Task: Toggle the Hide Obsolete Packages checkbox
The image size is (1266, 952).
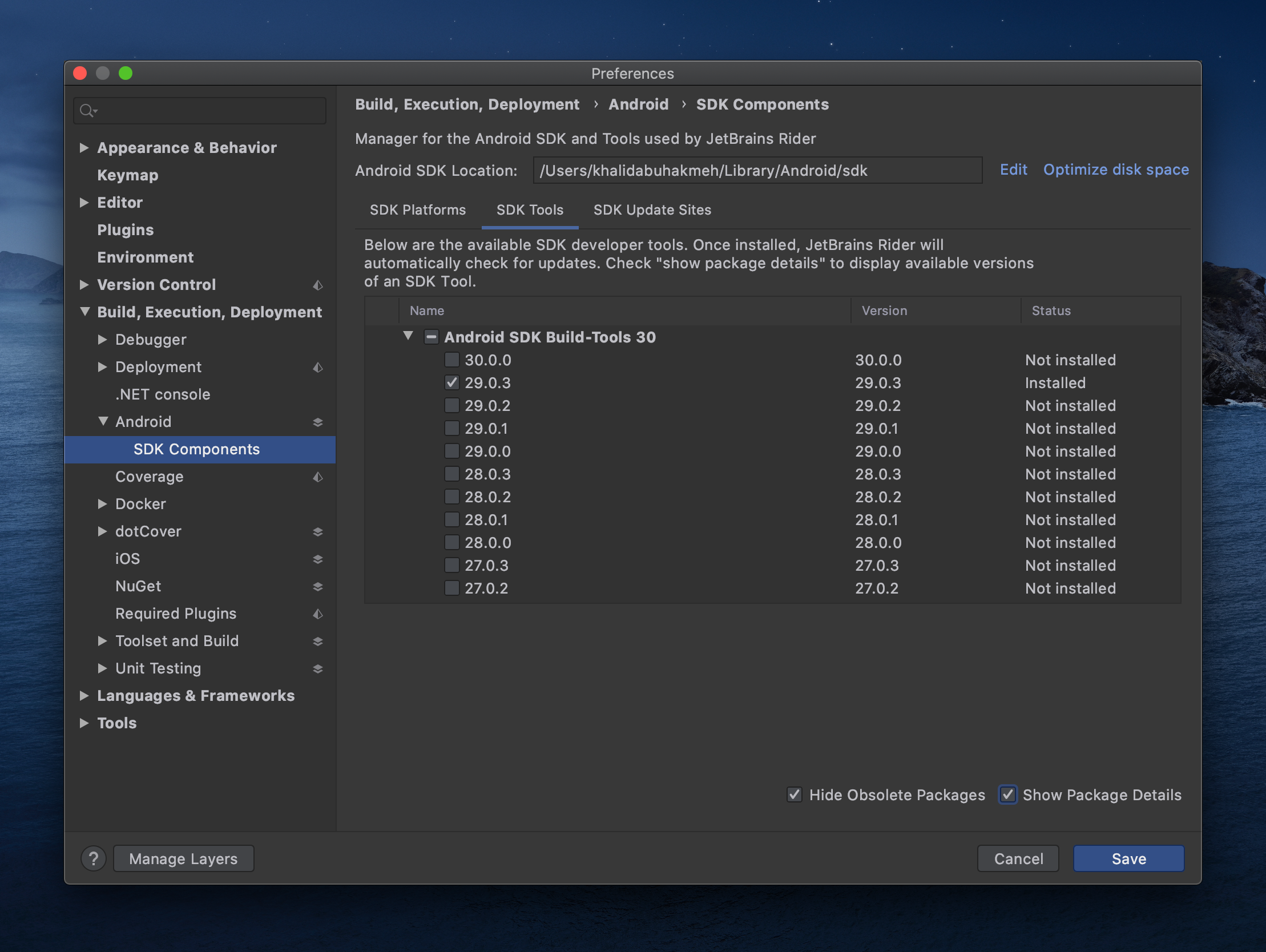Action: click(795, 794)
